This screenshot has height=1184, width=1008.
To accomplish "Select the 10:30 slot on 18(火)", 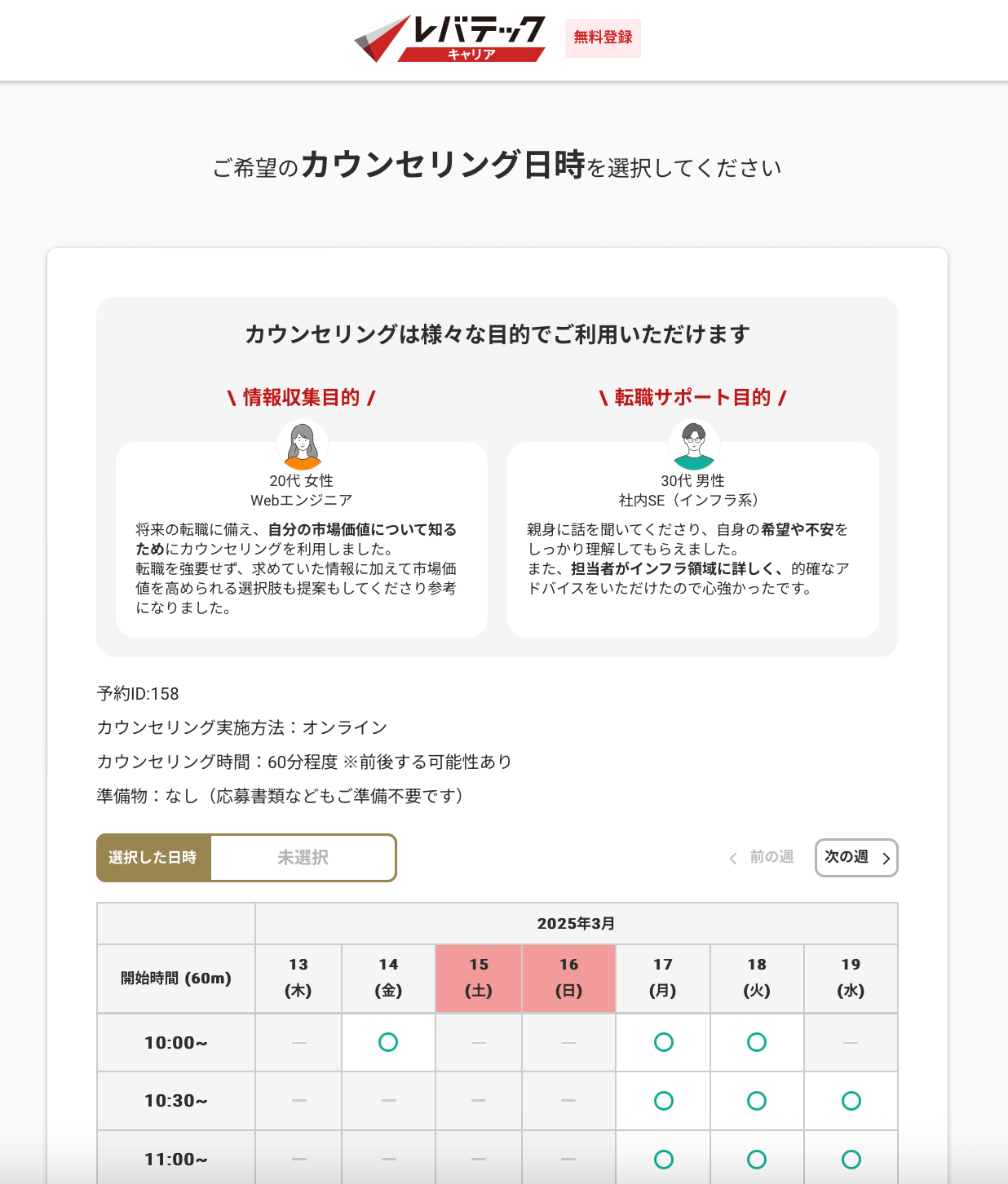I will [x=757, y=1100].
